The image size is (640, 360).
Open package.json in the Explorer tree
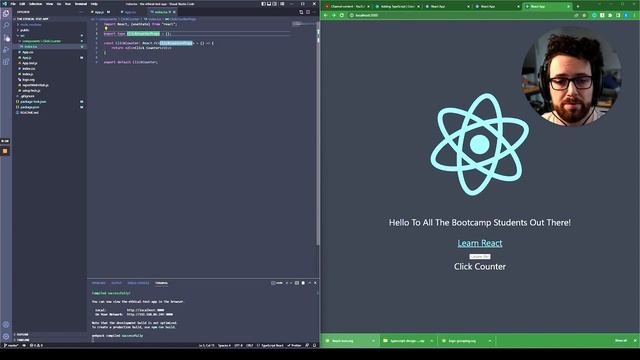pyautogui.click(x=30, y=107)
